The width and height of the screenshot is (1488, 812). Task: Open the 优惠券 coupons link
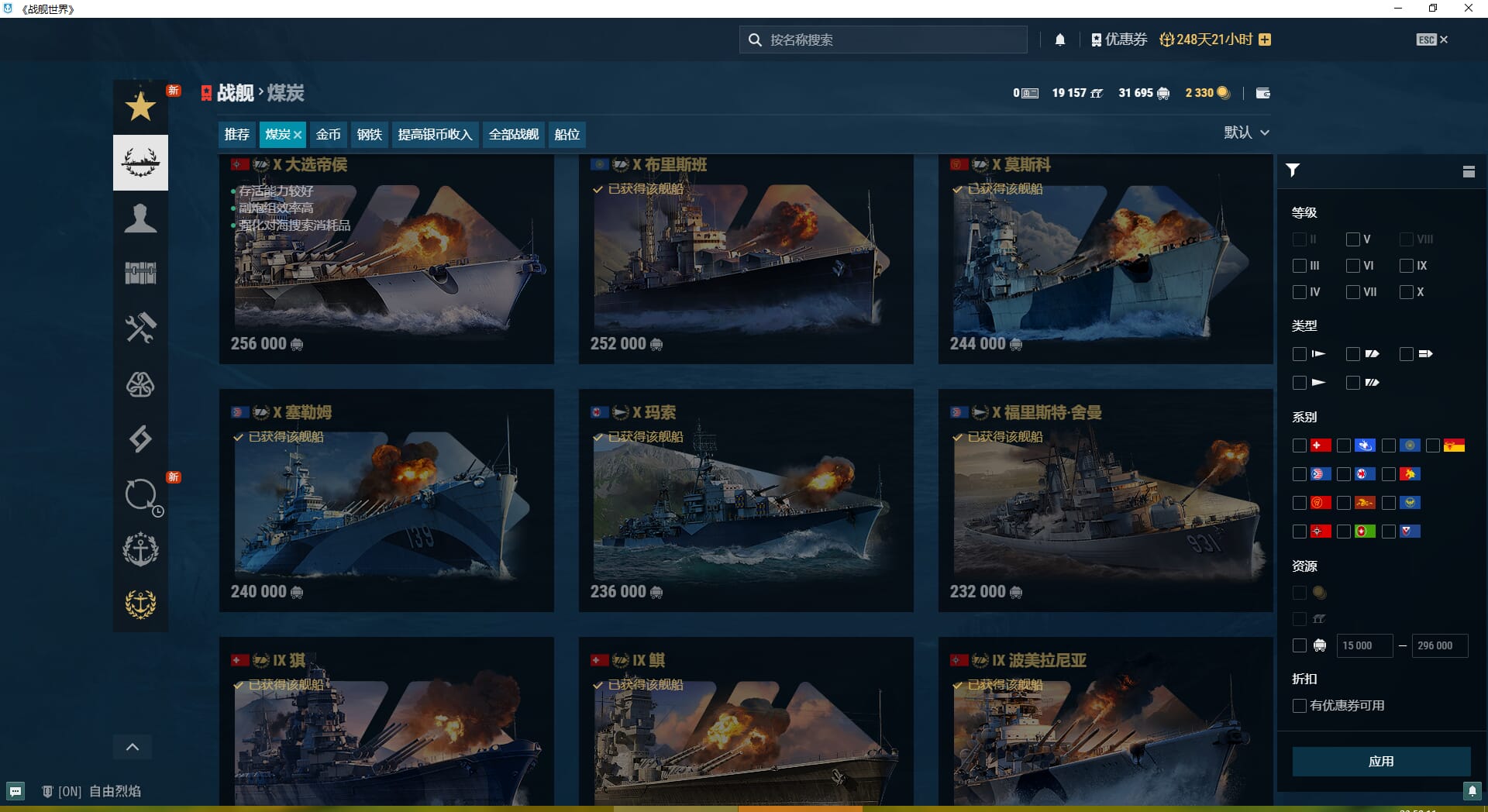pos(1119,40)
